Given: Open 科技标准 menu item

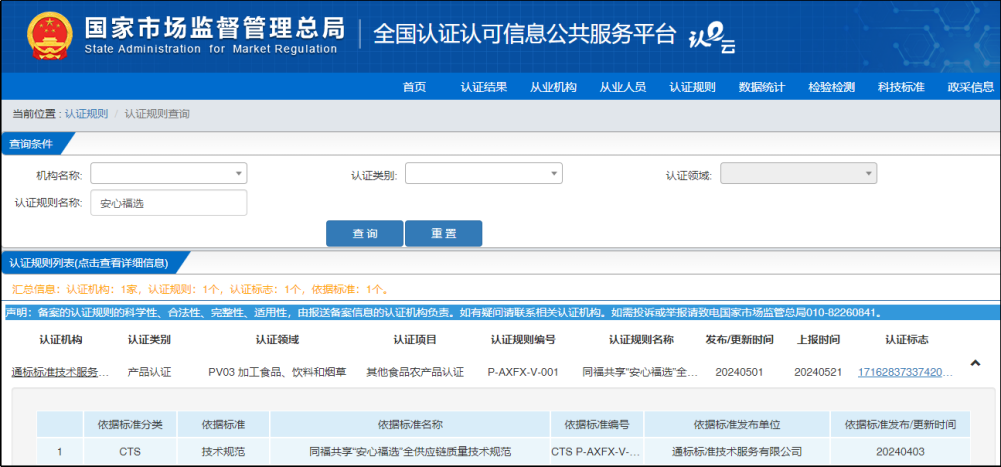Looking at the screenshot, I should tap(900, 87).
